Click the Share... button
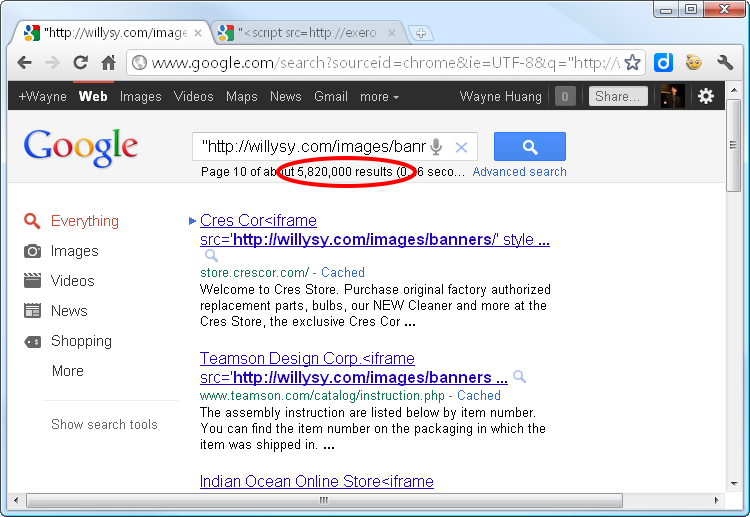This screenshot has width=750, height=517. point(618,96)
